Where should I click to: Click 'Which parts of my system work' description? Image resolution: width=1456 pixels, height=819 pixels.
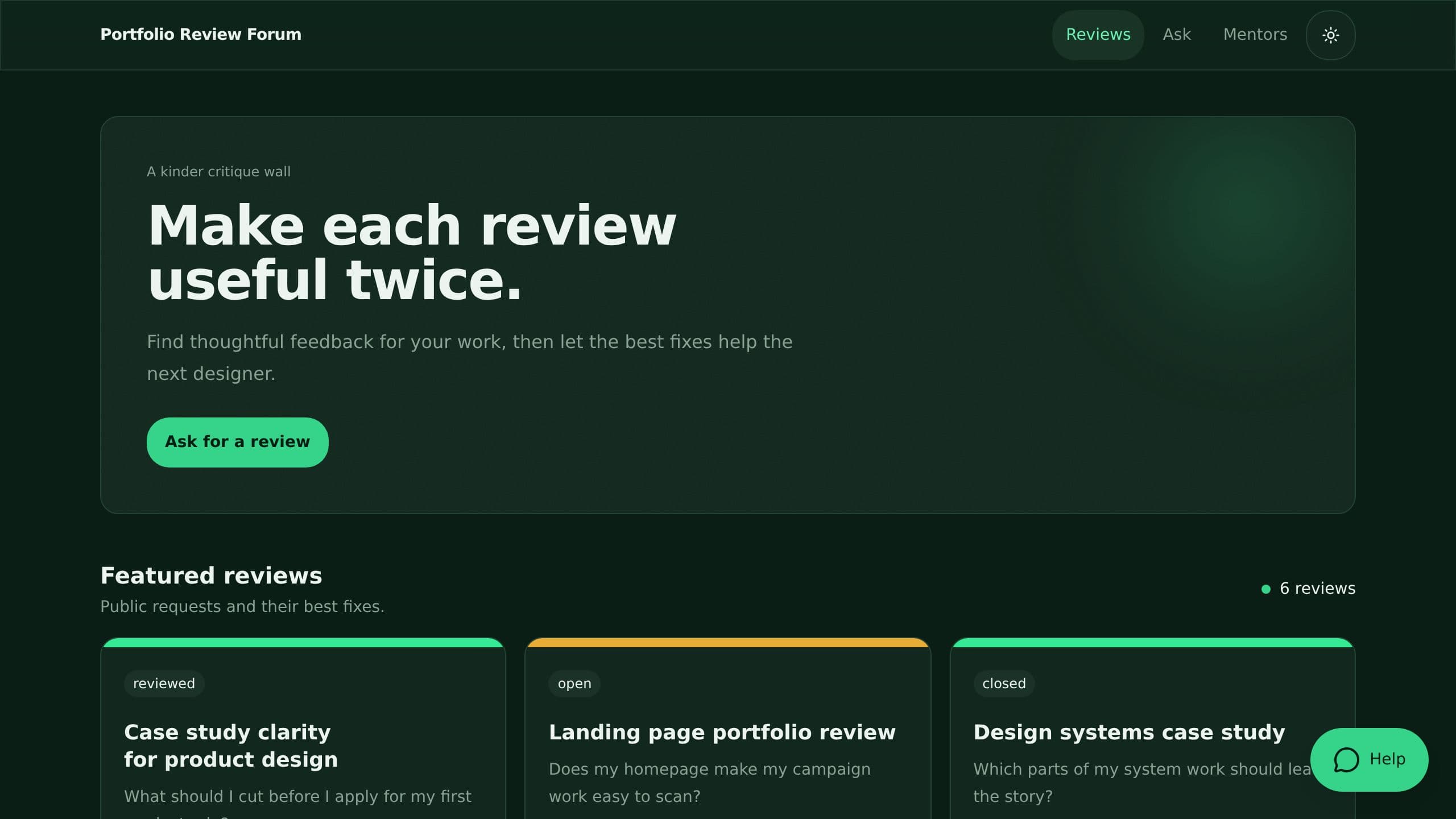[x=1142, y=783]
